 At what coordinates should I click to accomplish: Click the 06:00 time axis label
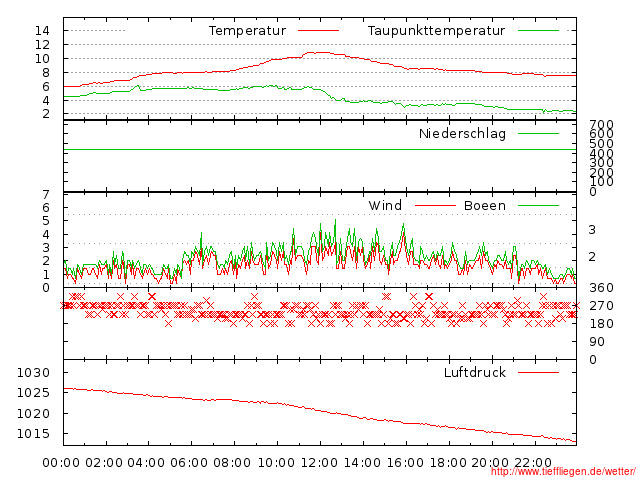pos(189,463)
